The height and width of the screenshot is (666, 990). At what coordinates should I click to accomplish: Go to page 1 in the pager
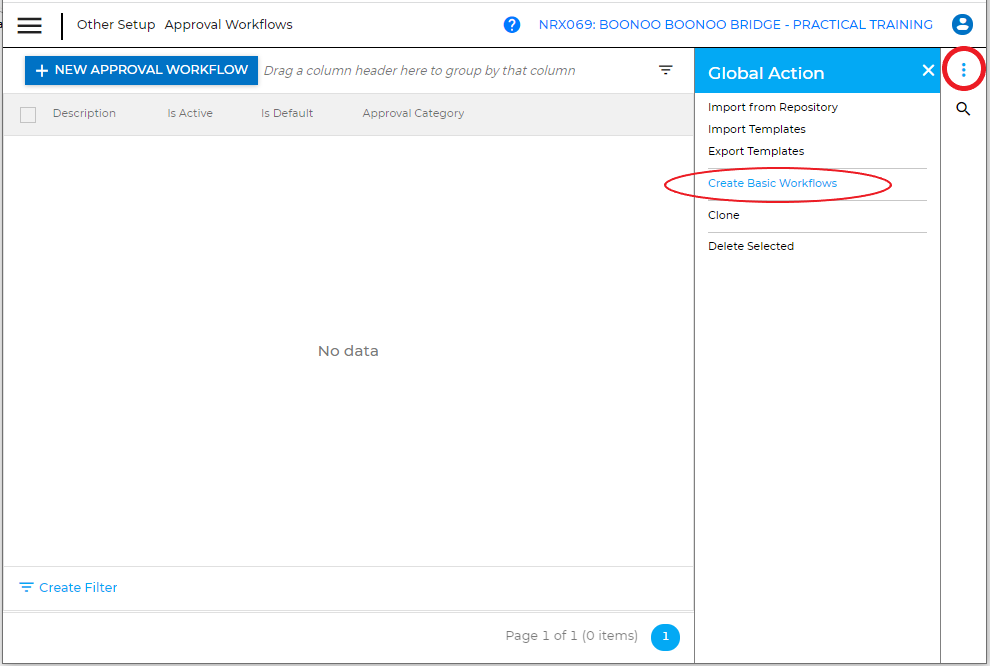(x=665, y=637)
